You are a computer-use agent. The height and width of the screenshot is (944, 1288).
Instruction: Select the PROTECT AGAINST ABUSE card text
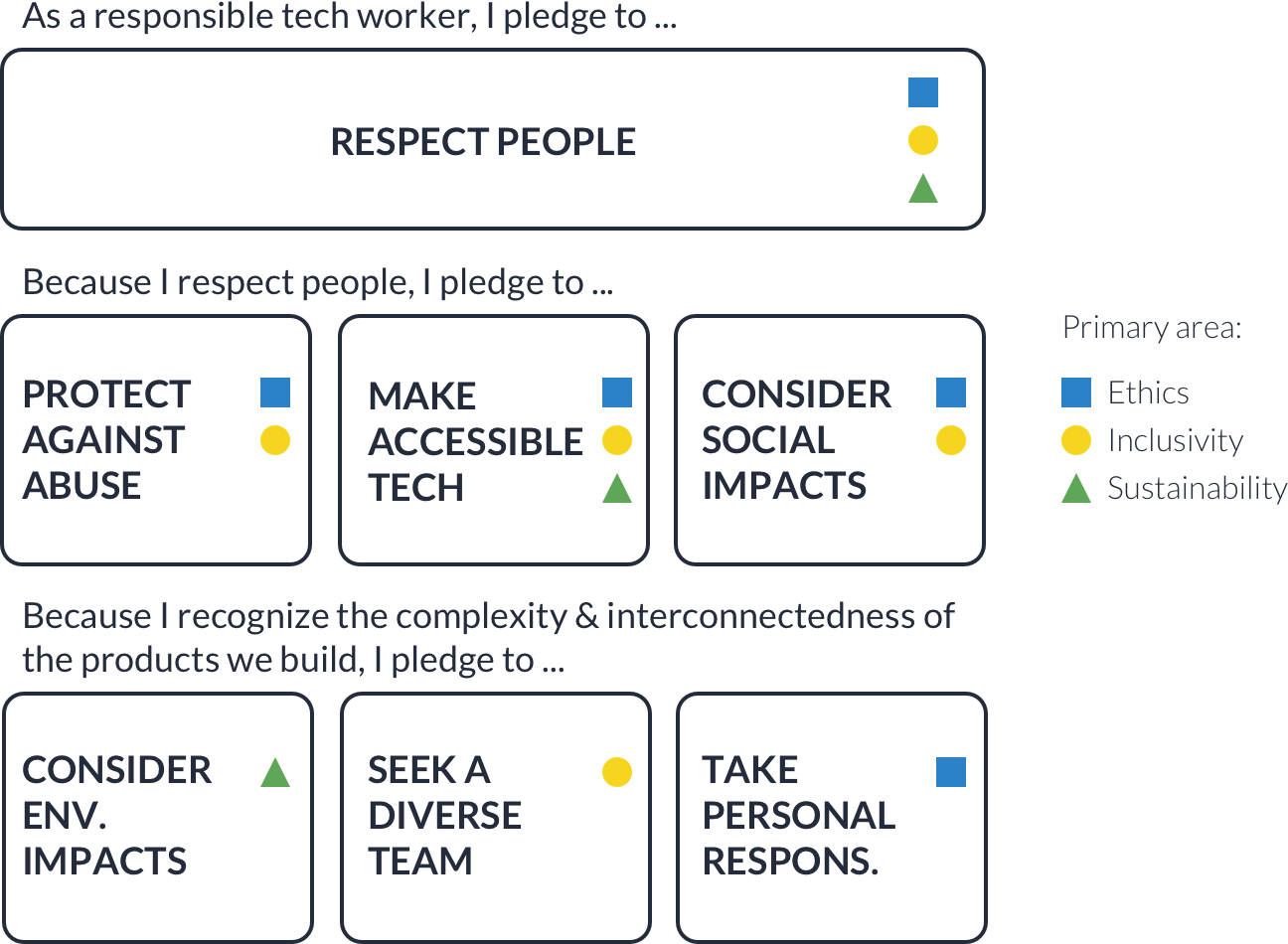point(106,440)
